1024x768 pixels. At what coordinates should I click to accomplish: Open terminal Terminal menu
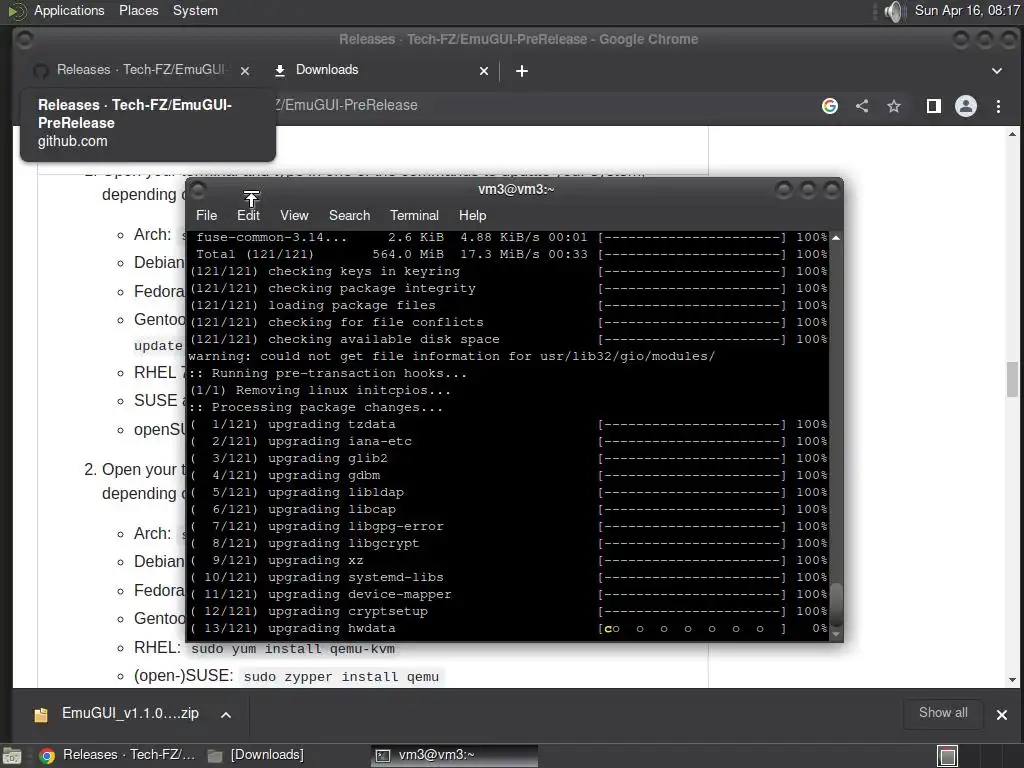(414, 216)
